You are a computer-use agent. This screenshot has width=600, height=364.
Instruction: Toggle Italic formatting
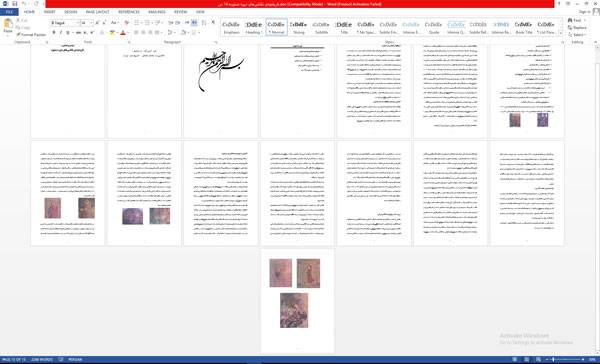60,33
